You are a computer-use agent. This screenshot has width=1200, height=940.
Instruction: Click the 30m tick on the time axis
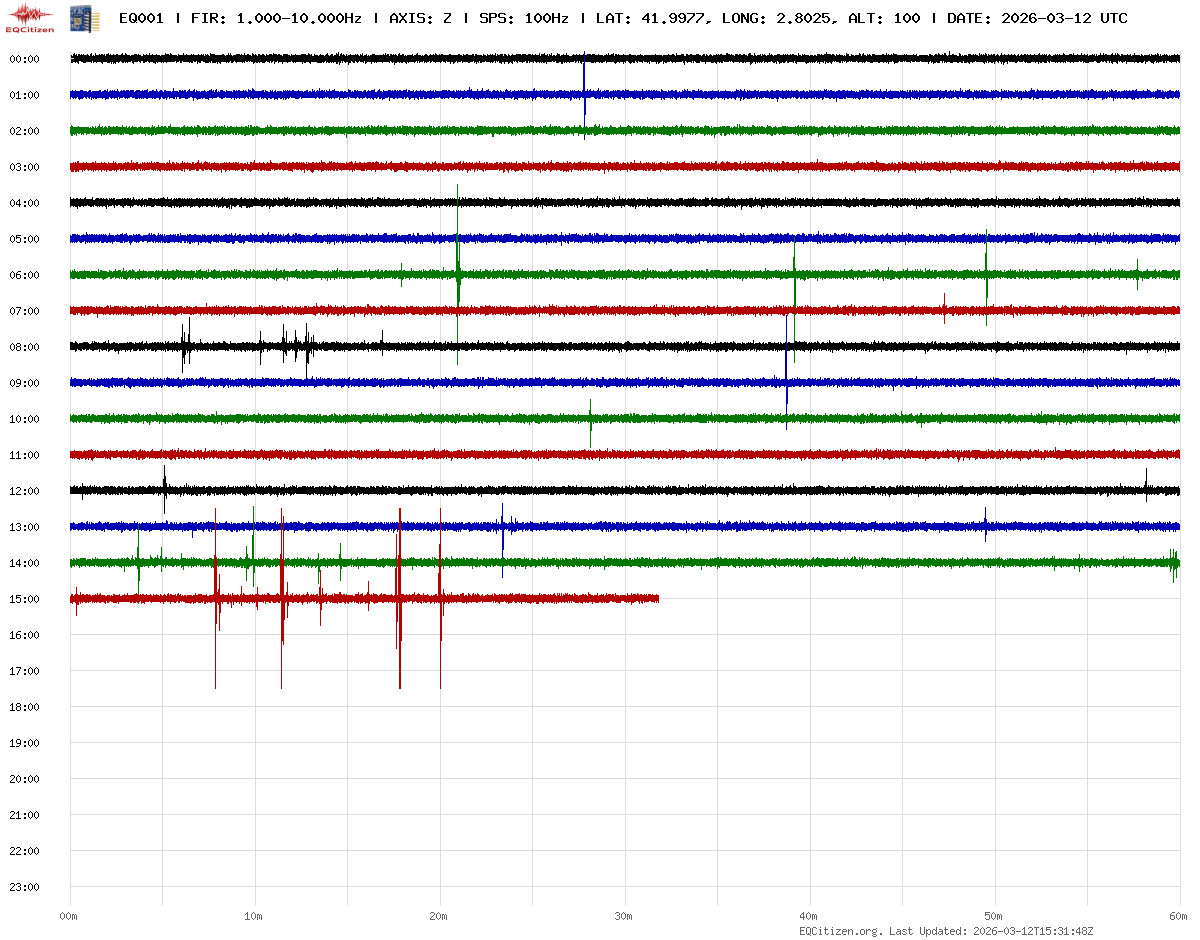pyautogui.click(x=624, y=916)
